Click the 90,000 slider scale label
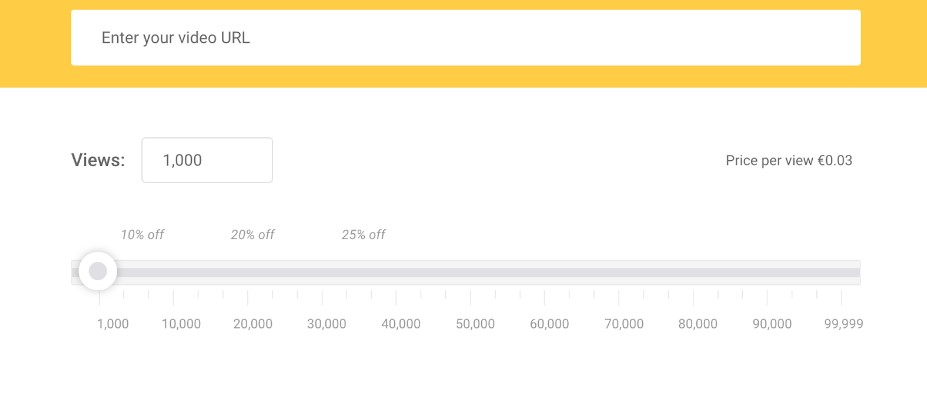 pos(772,324)
